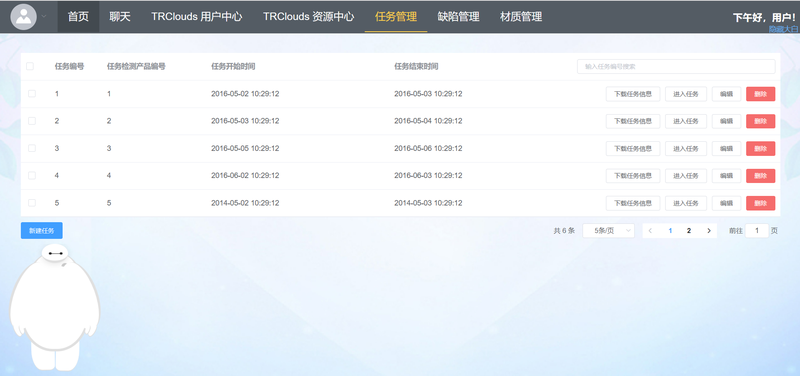Viewport: 800px width, 376px height.
Task: Check the checkbox for task 5
Action: tap(32, 203)
